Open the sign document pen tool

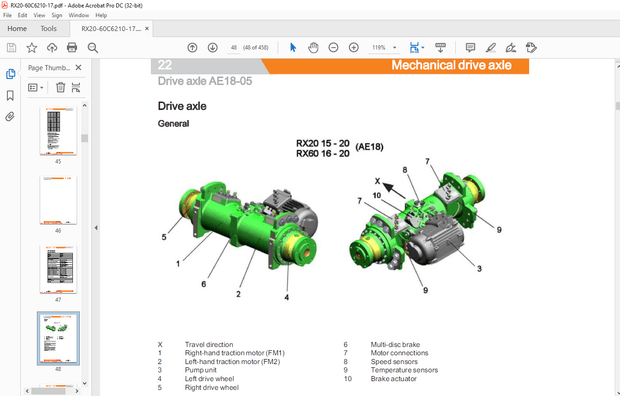511,48
